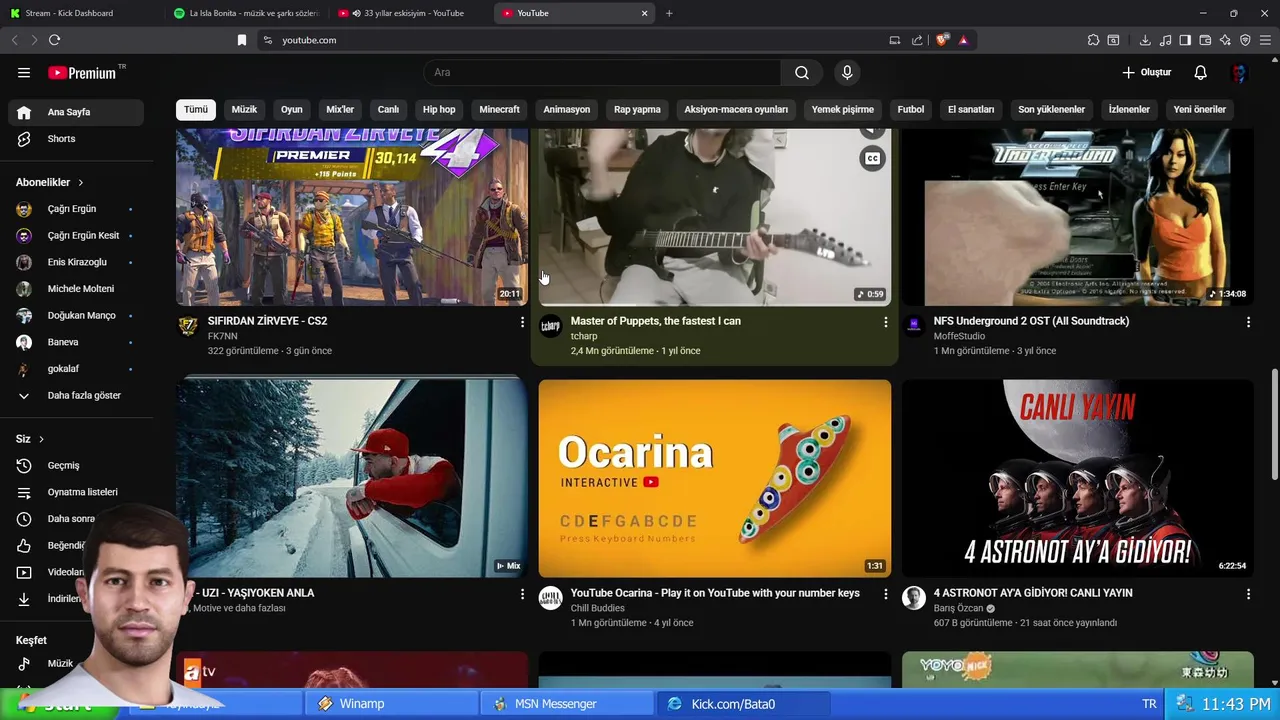Open the Ocarina Interactive video thumbnail
The height and width of the screenshot is (720, 1280).
(715, 478)
